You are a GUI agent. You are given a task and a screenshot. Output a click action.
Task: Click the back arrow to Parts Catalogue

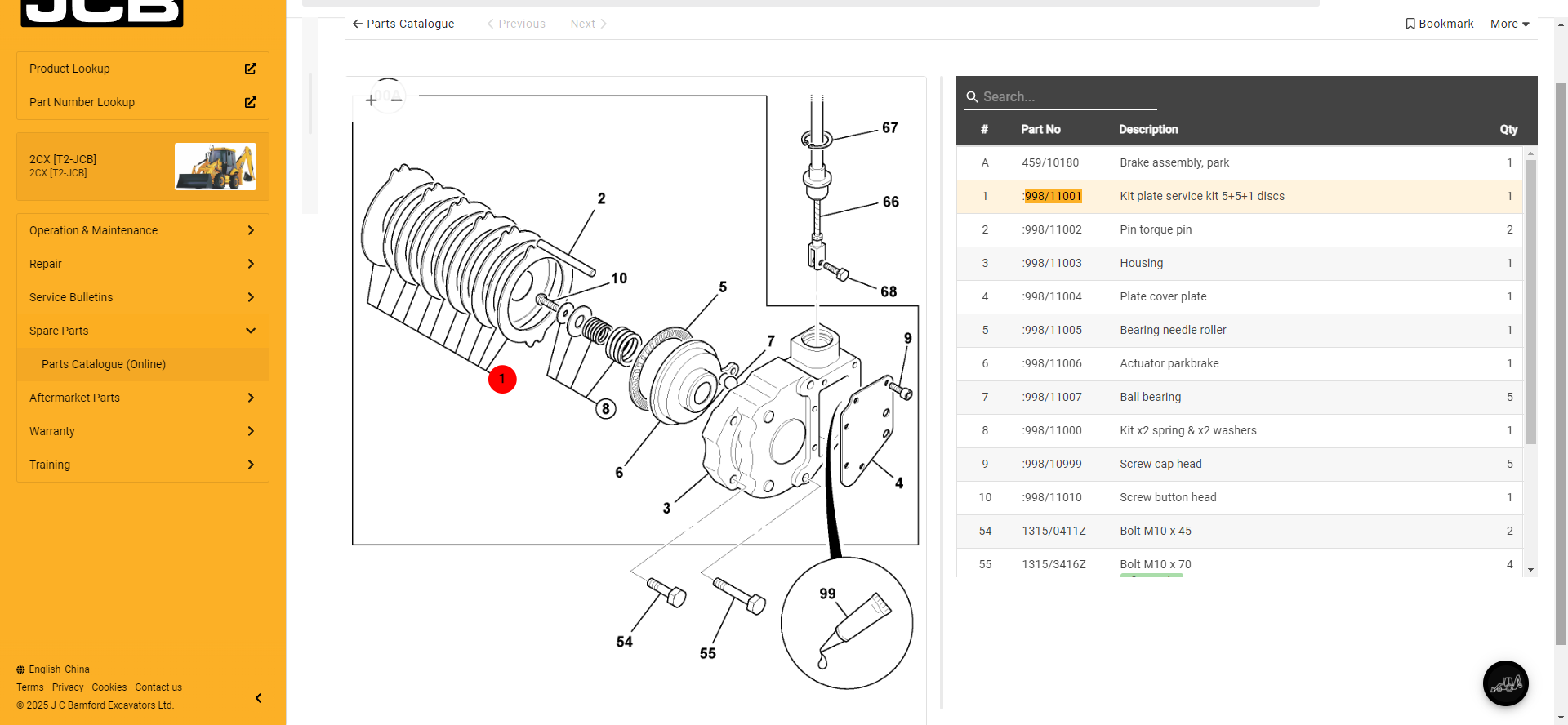[x=357, y=24]
